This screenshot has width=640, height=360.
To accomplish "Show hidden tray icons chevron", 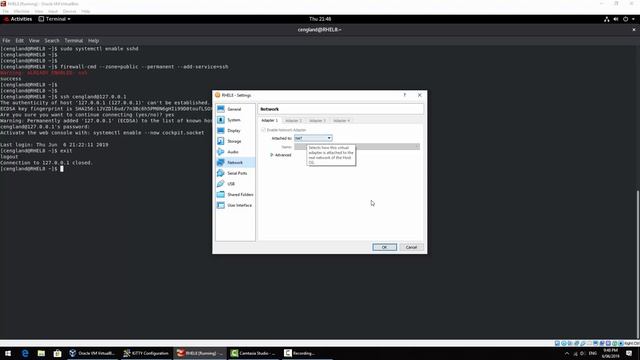I will (x=567, y=353).
